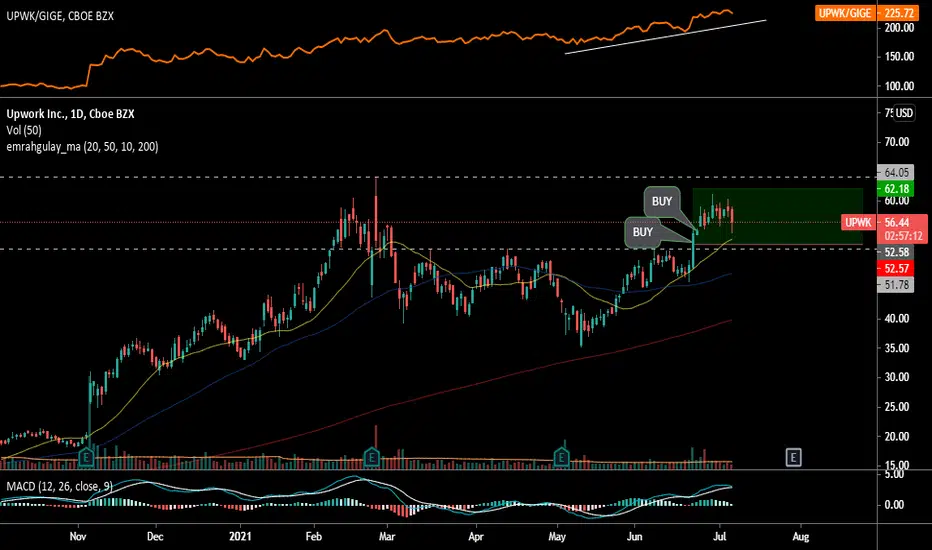The width and height of the screenshot is (932, 550).
Task: Click the Aug label on time axis
Action: (x=801, y=536)
